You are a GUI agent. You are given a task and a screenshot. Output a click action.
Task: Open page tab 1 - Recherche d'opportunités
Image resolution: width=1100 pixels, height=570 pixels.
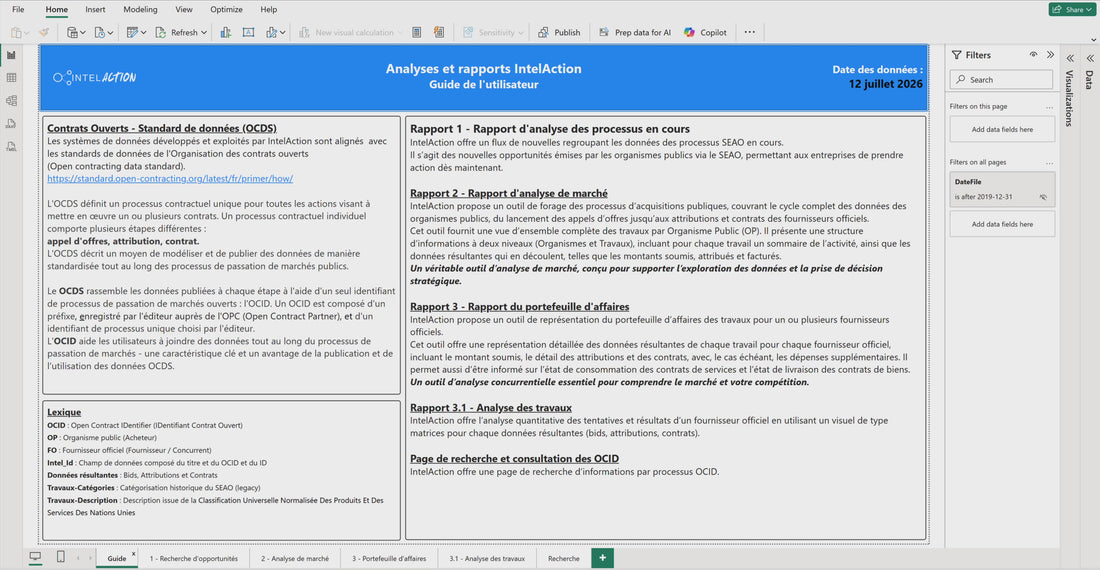pos(194,559)
